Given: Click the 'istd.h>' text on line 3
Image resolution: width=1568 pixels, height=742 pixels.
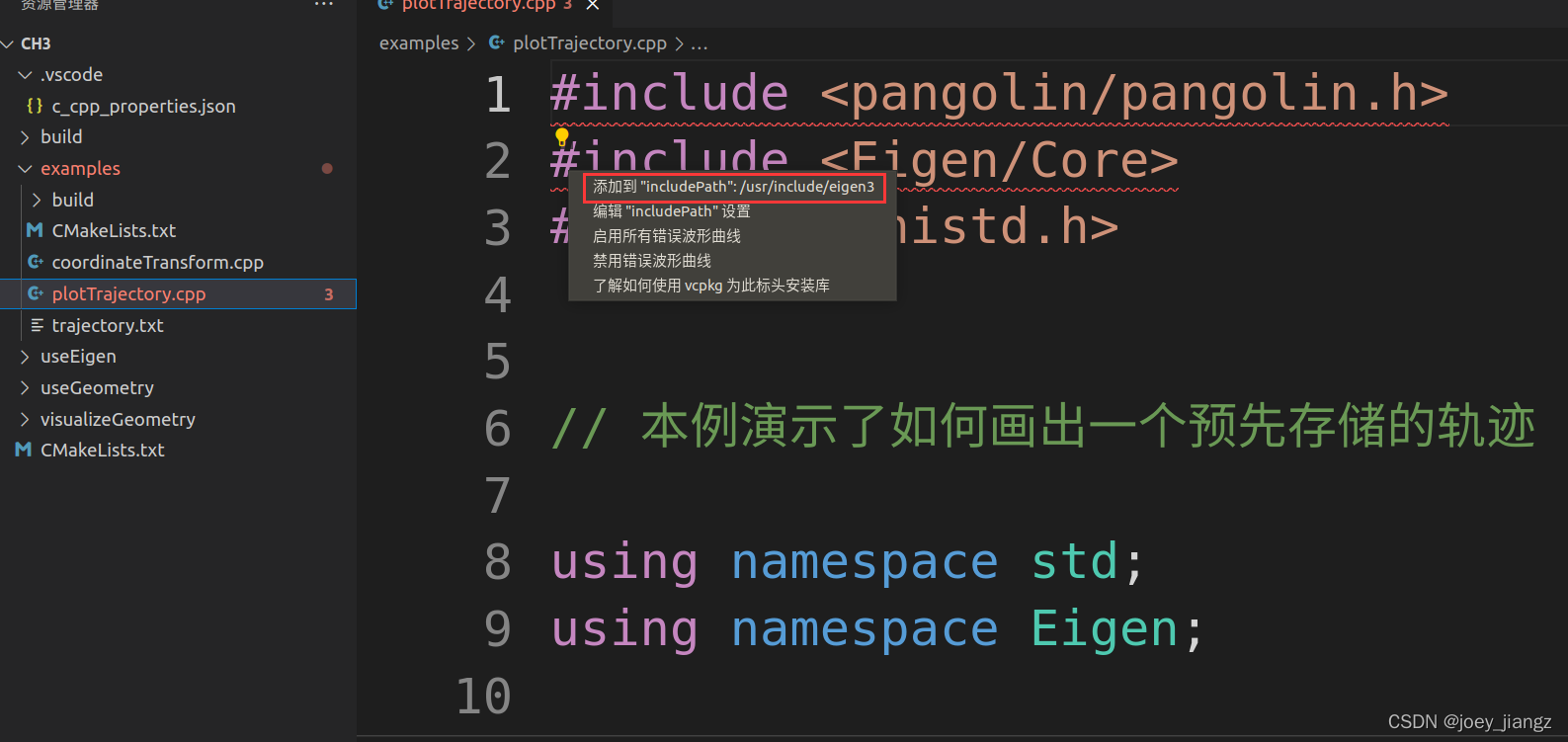Looking at the screenshot, I should 1008,227.
